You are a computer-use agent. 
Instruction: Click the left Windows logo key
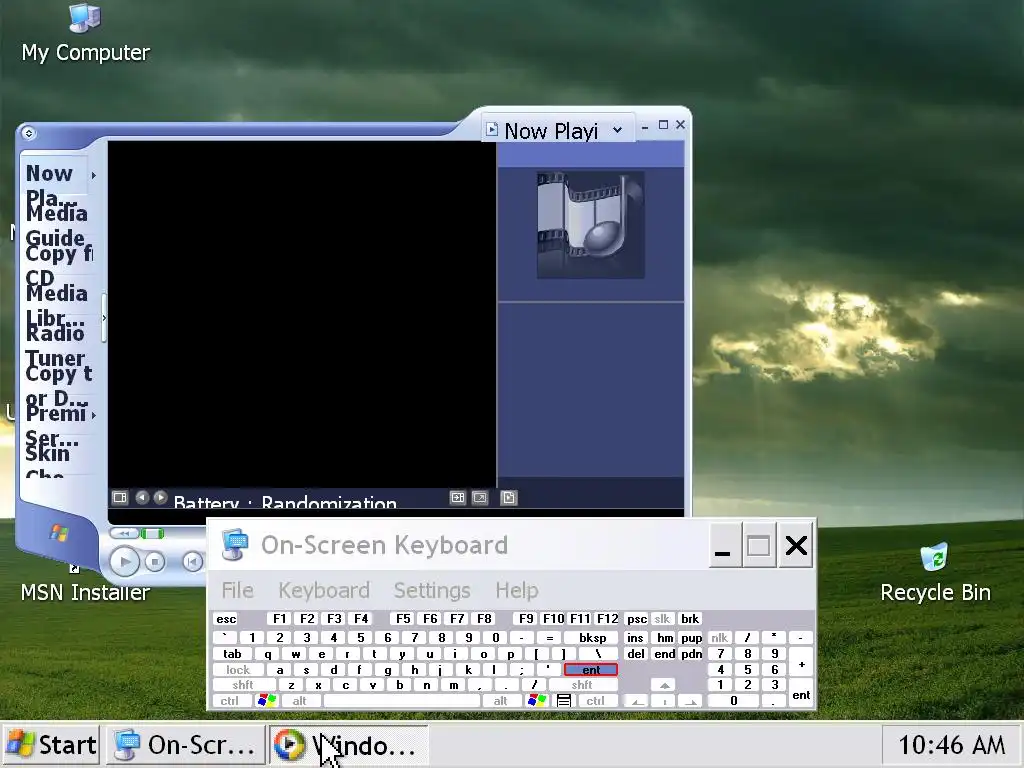[x=266, y=701]
